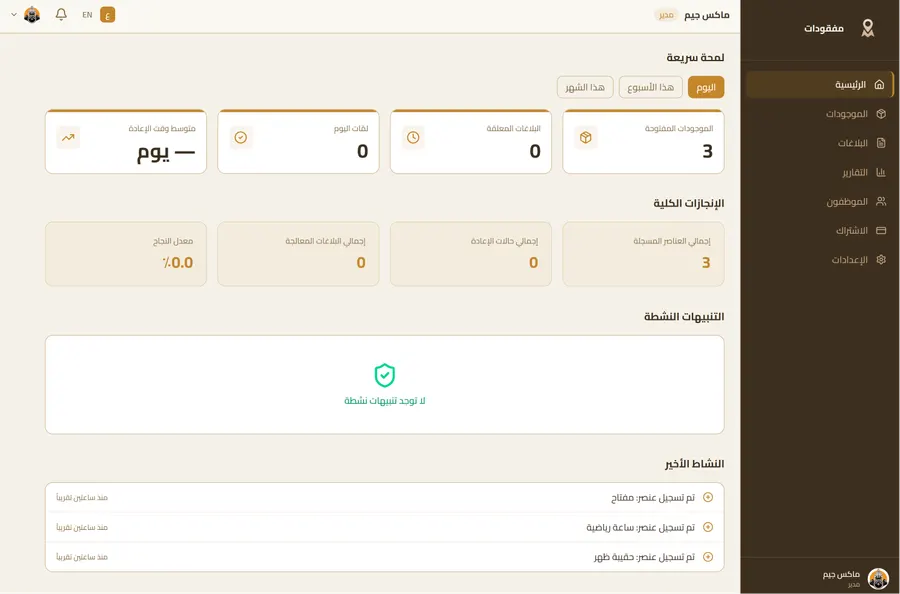Click the Arabic ع language badge

(x=107, y=15)
